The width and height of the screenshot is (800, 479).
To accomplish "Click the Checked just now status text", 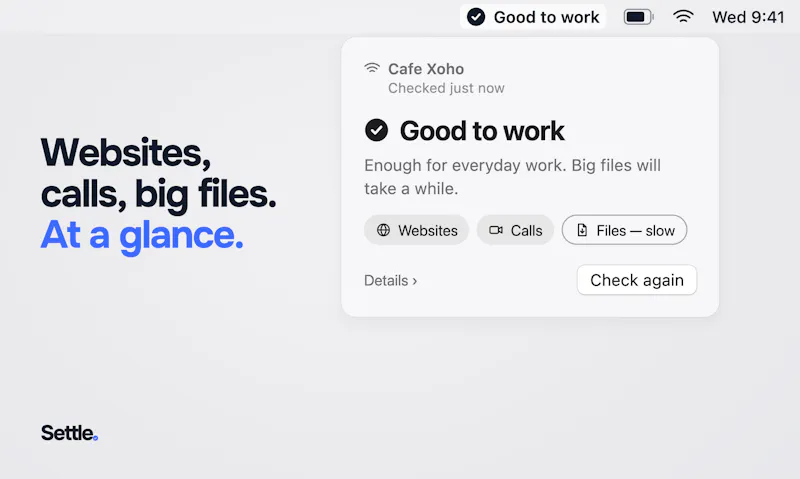I will pyautogui.click(x=446, y=88).
